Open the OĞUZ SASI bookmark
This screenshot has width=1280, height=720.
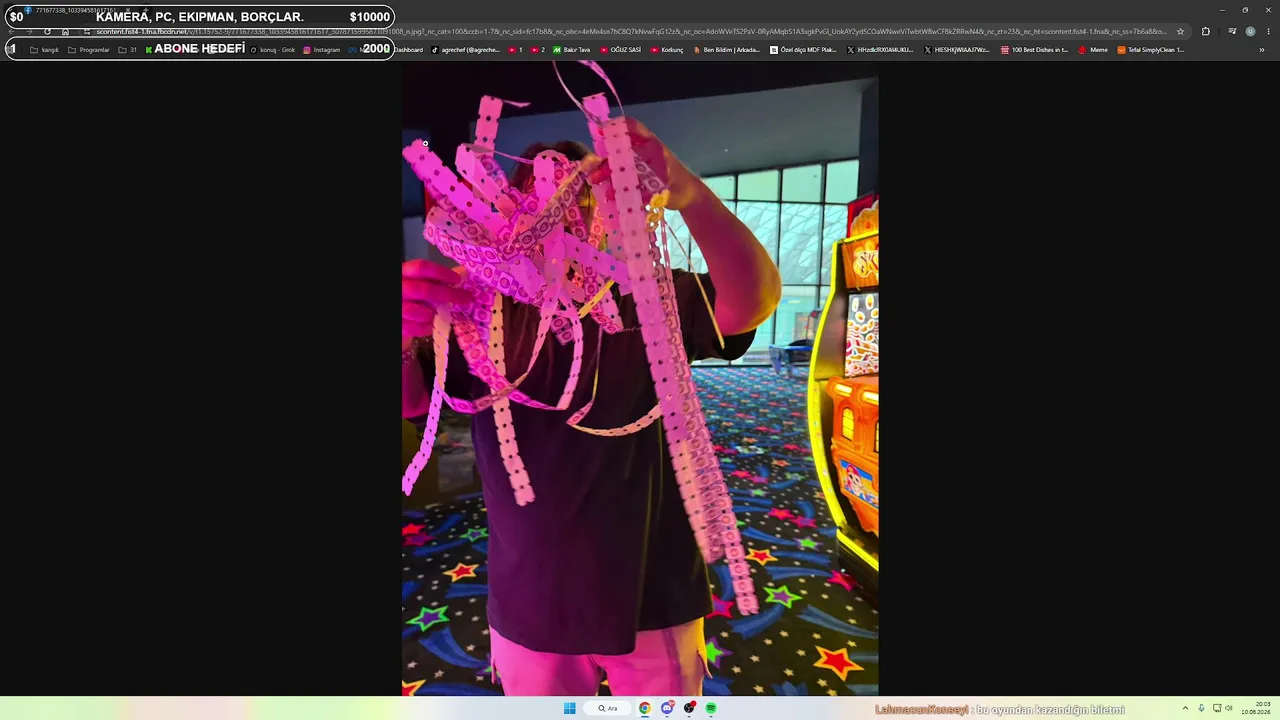(620, 50)
